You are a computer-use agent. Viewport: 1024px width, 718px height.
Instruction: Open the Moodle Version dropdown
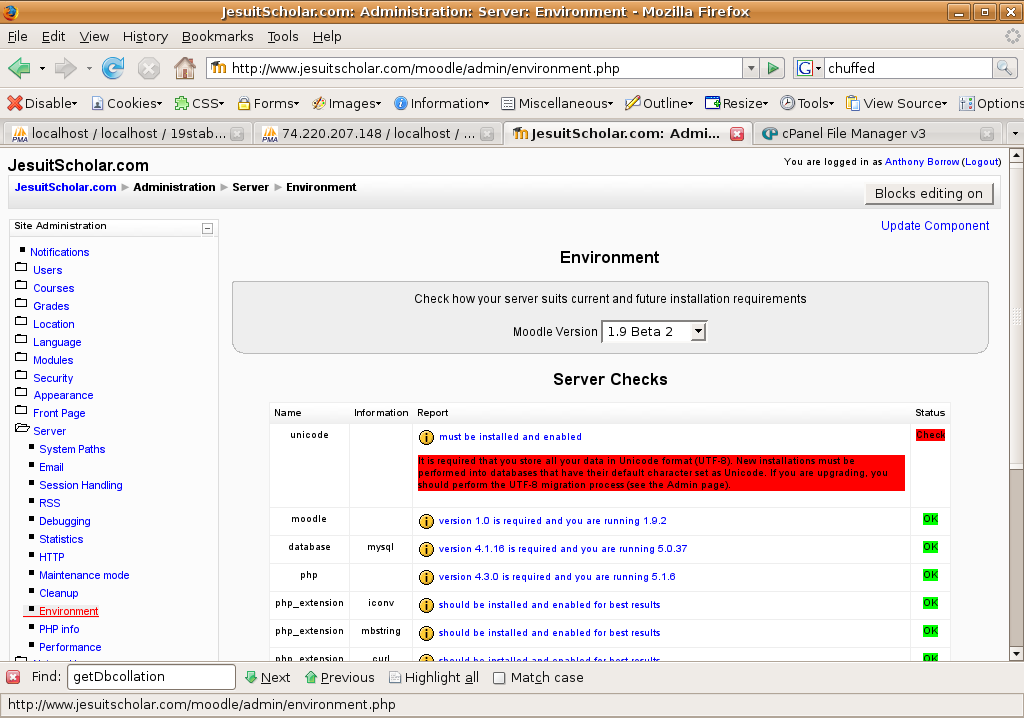click(x=654, y=332)
